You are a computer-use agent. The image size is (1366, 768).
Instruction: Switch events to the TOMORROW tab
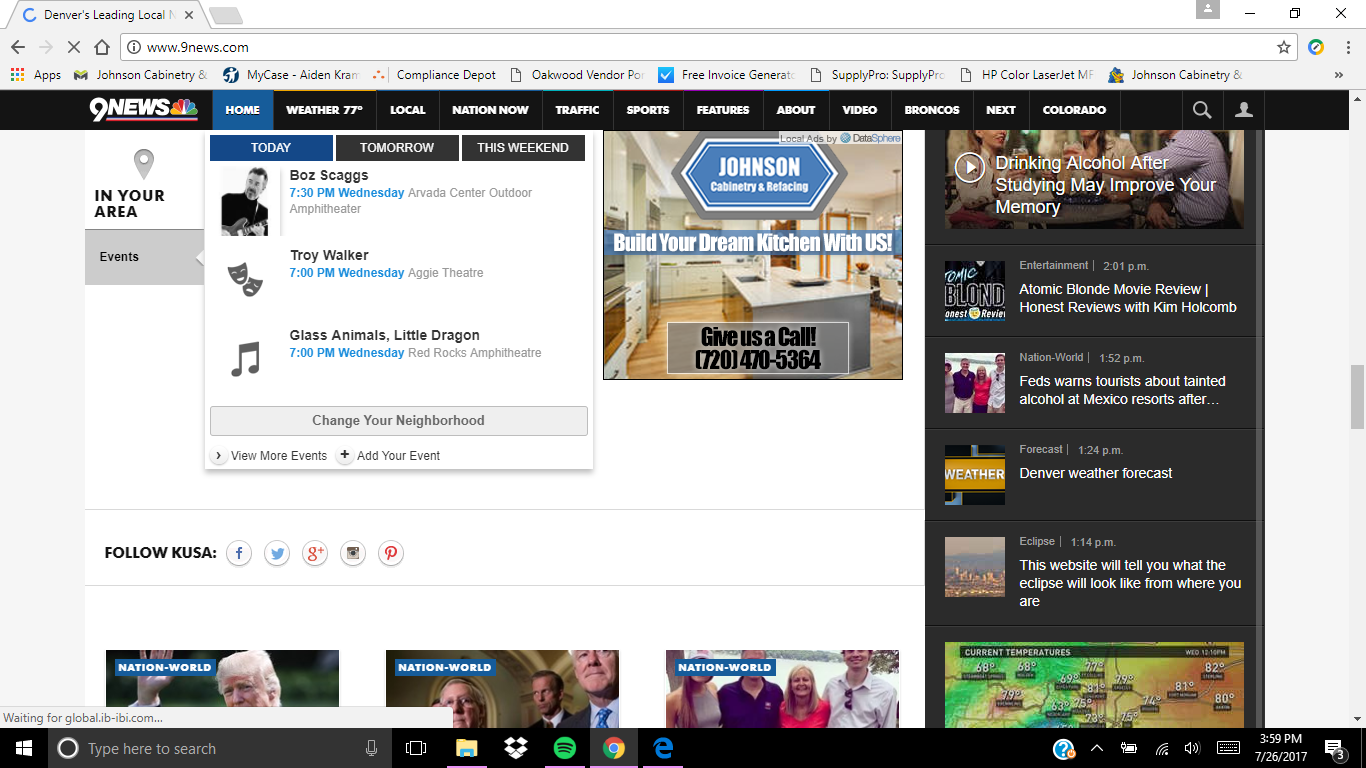pos(397,148)
